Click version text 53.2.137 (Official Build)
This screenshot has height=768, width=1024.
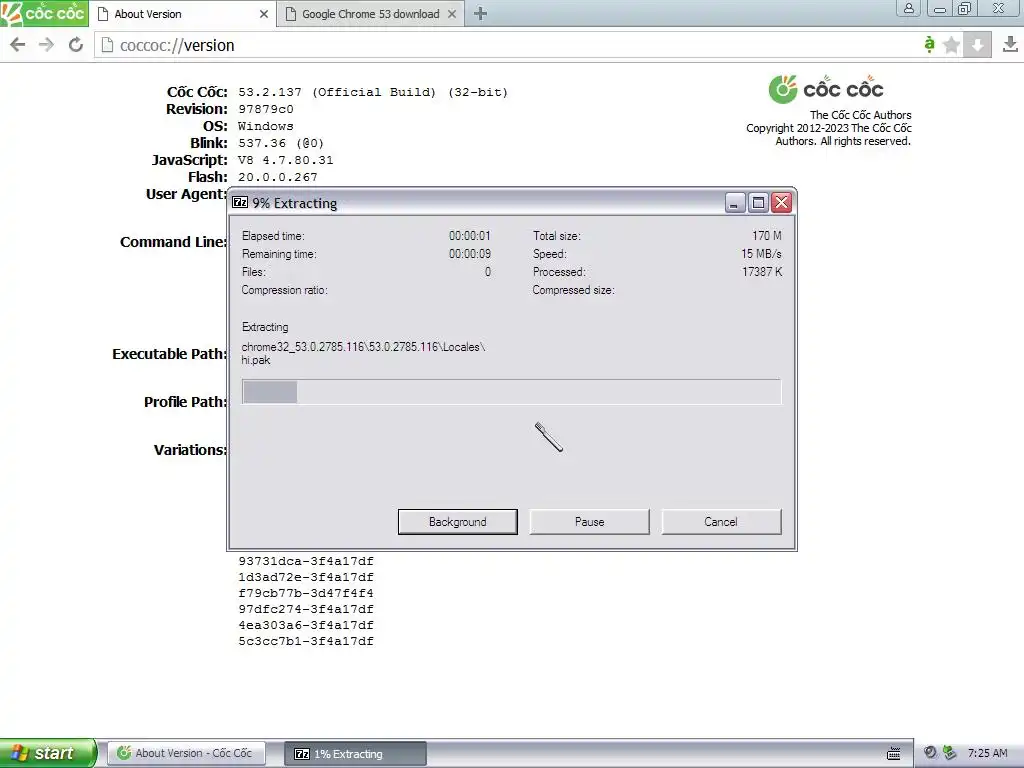pos(335,92)
